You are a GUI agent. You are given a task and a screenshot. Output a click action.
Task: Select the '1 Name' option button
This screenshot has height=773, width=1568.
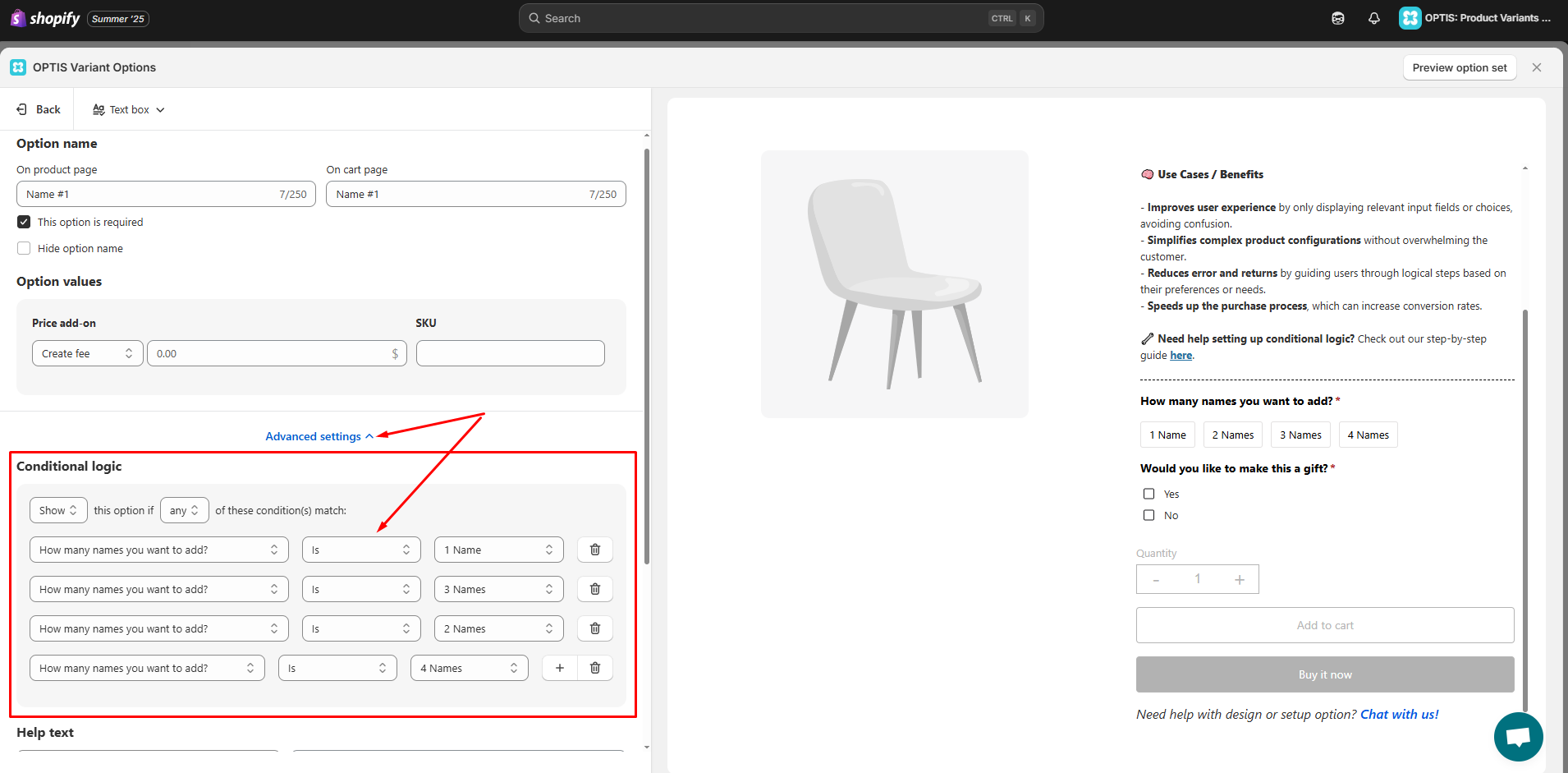pyautogui.click(x=1167, y=435)
